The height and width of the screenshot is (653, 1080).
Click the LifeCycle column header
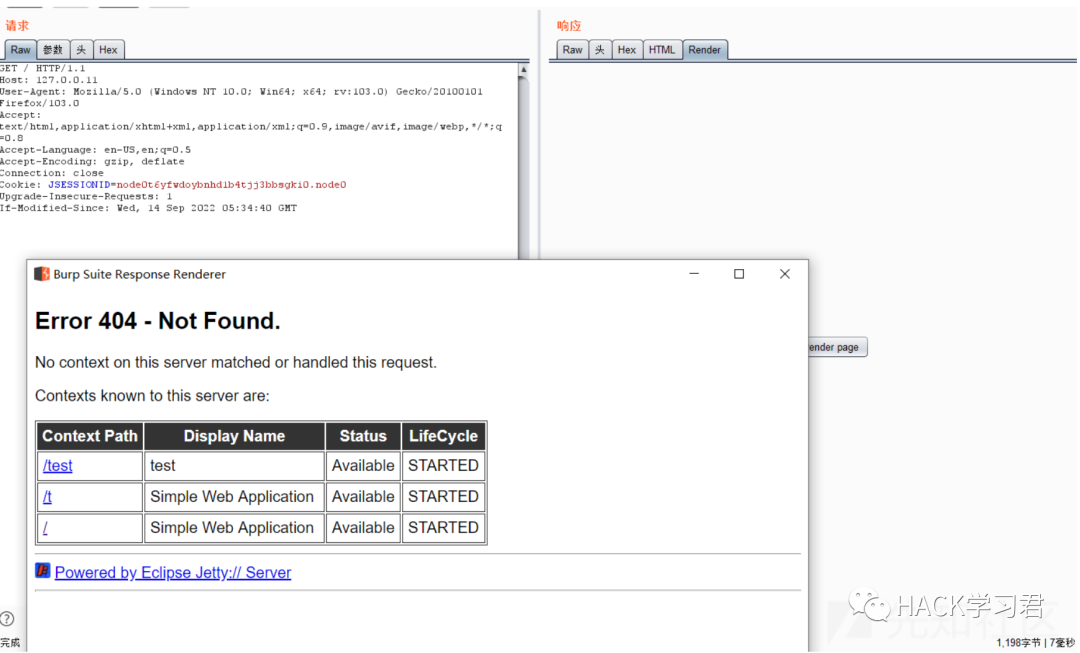click(x=444, y=436)
